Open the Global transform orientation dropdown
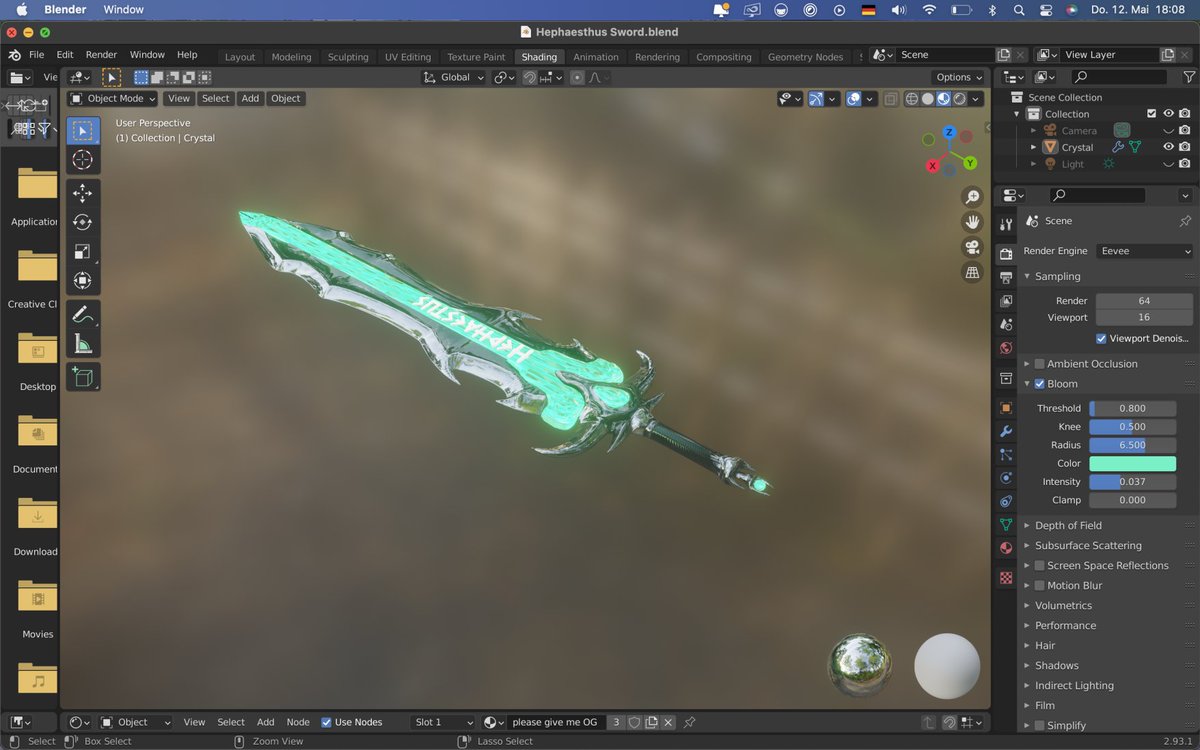 click(453, 77)
